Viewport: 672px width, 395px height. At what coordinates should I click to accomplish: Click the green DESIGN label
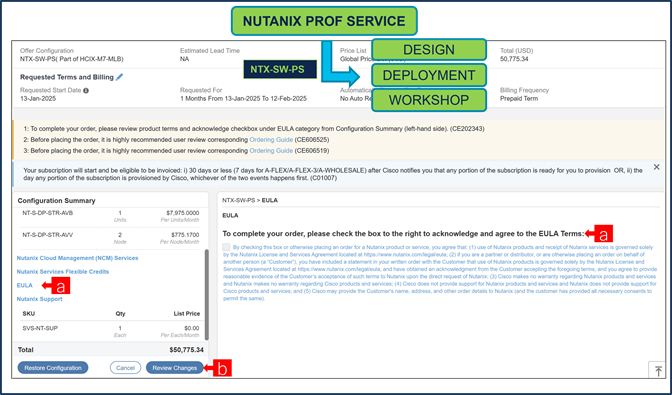point(429,50)
